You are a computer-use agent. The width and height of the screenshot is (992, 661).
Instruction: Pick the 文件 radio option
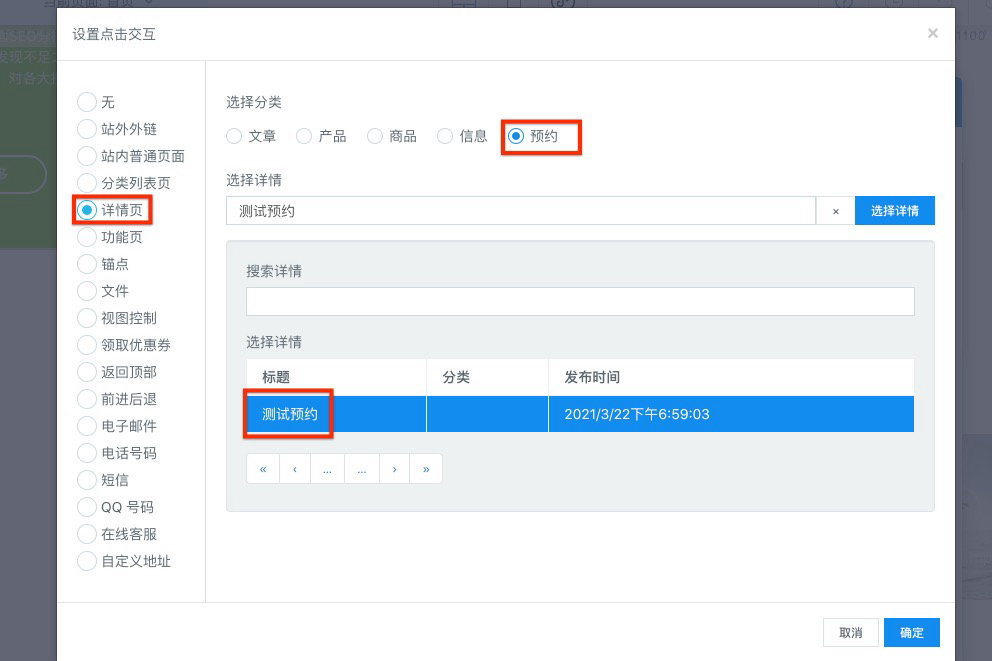click(x=87, y=291)
